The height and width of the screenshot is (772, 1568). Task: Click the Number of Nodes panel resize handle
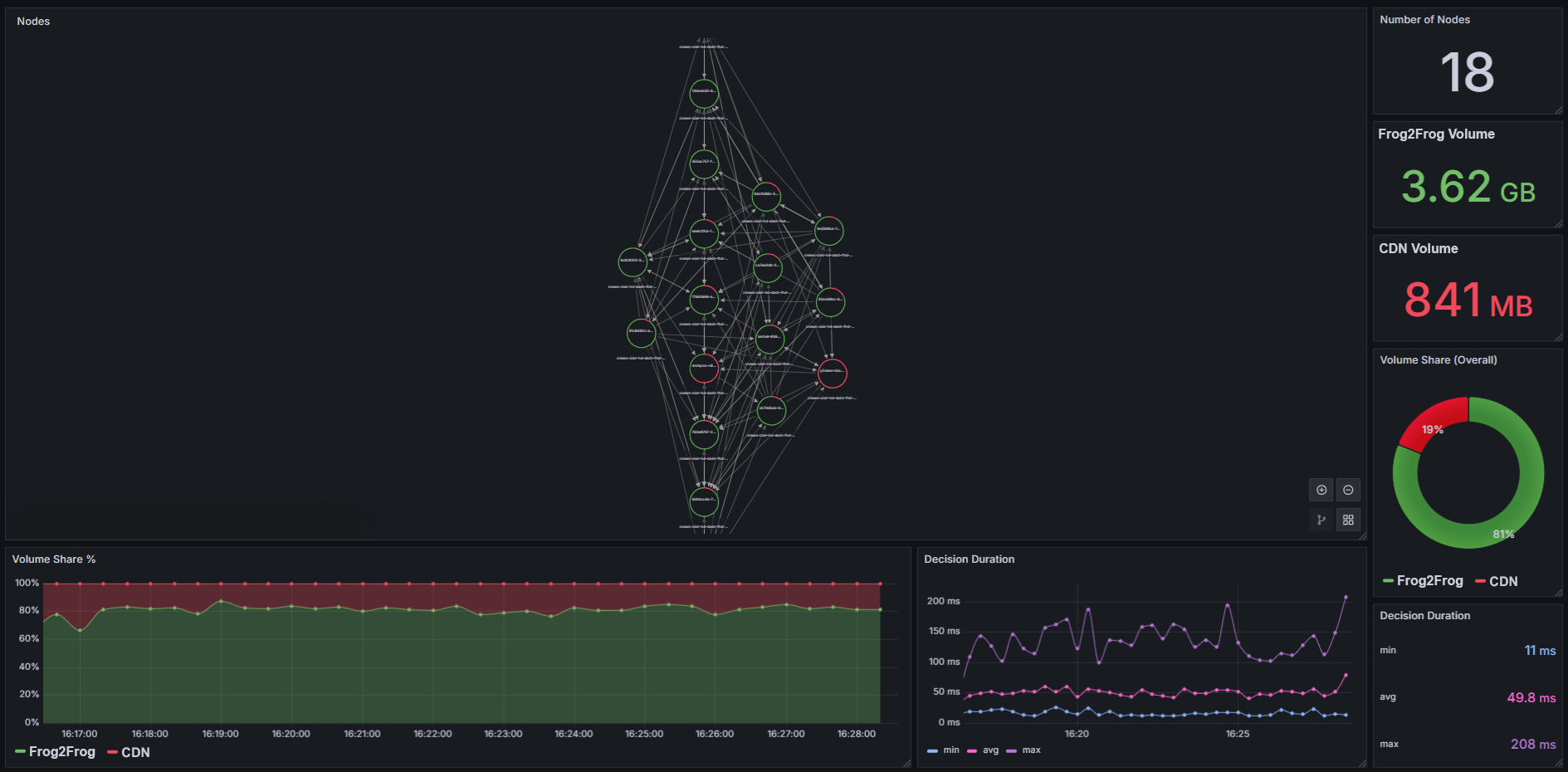[1558, 110]
